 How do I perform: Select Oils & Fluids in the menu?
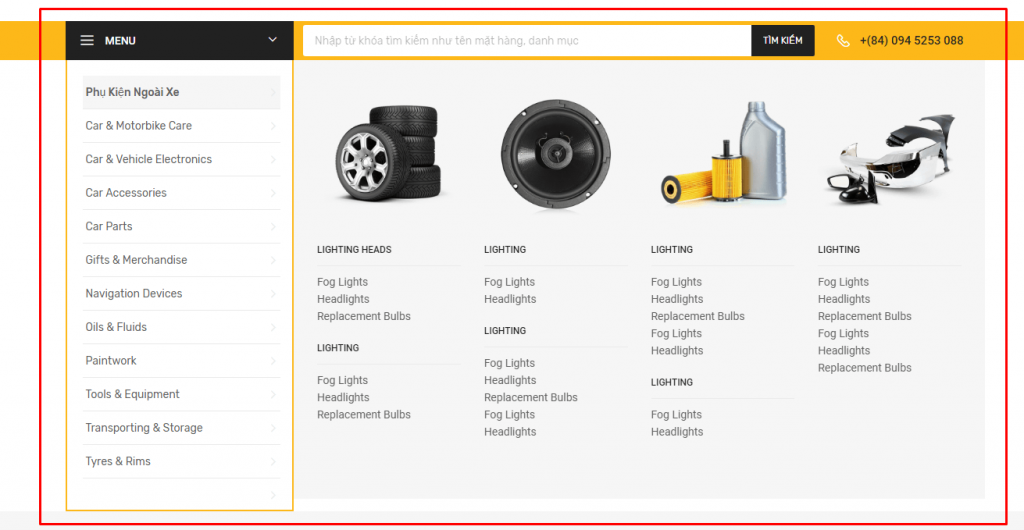coord(116,327)
